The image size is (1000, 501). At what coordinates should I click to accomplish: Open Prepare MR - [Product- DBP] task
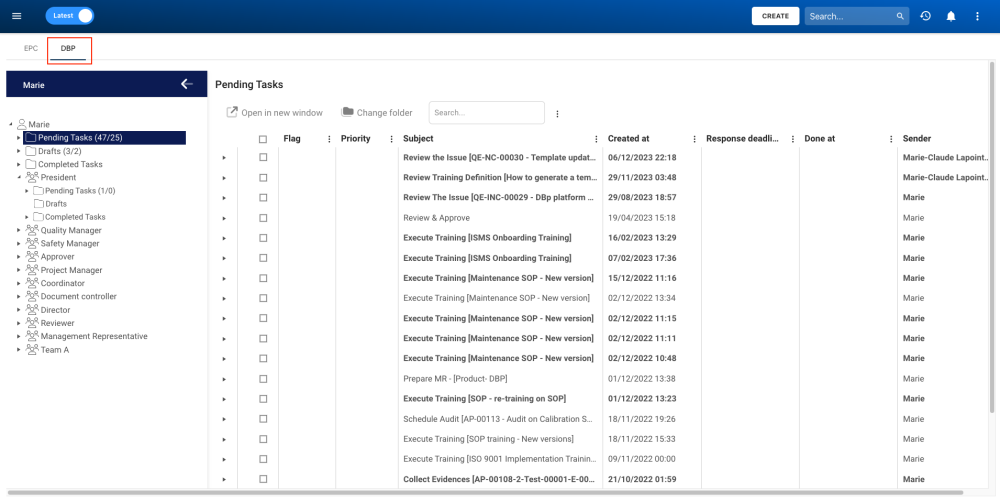pyautogui.click(x=455, y=379)
